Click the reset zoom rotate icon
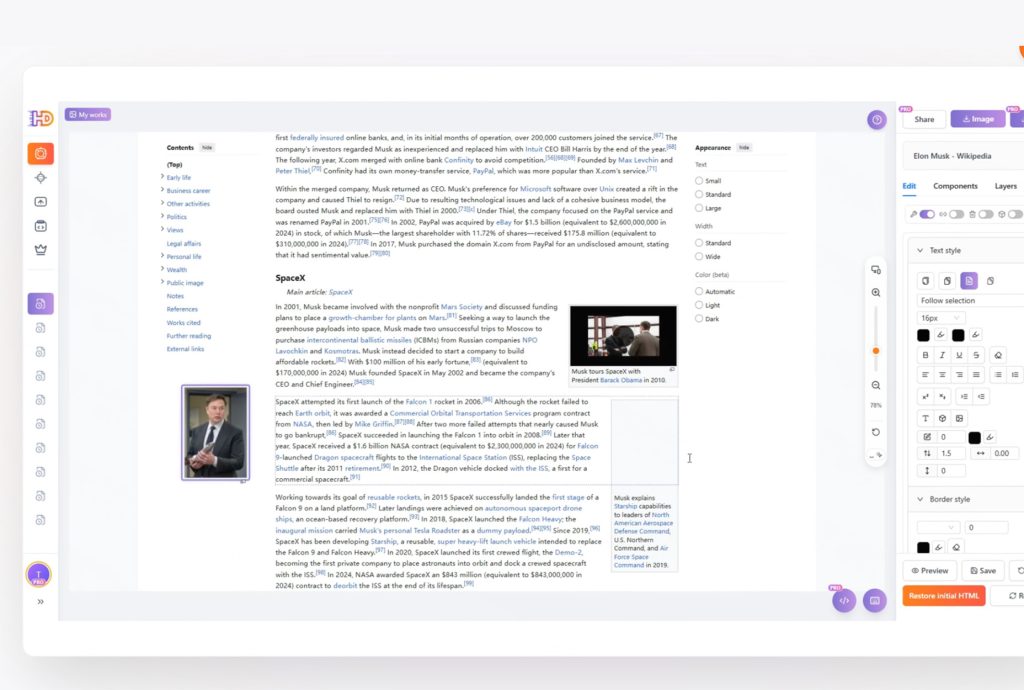Viewport: 1024px width, 690px height. tap(876, 432)
